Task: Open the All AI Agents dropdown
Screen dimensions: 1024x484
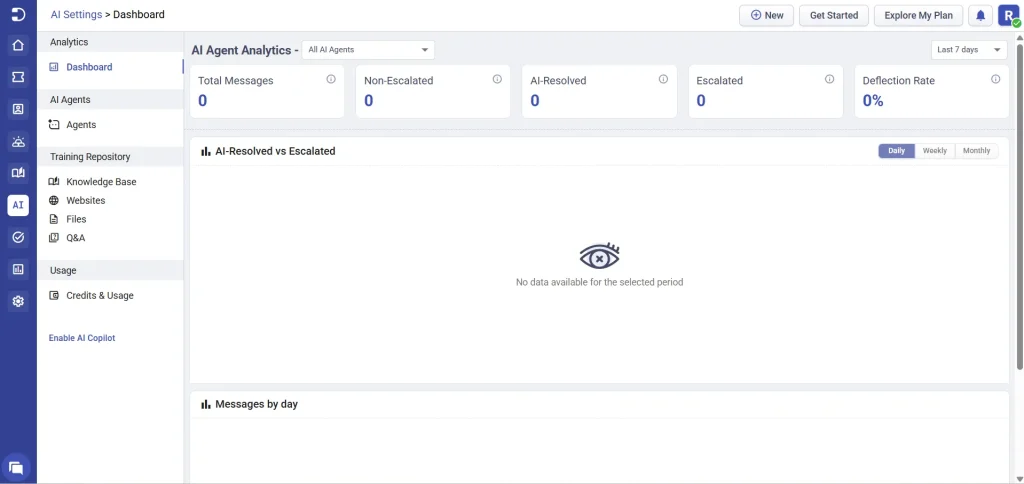Action: [x=368, y=50]
